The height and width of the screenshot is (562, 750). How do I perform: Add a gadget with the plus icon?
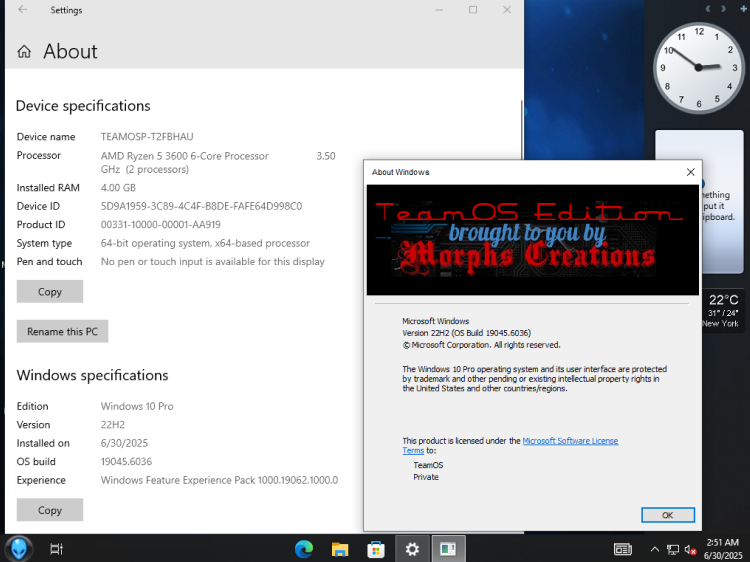click(744, 9)
